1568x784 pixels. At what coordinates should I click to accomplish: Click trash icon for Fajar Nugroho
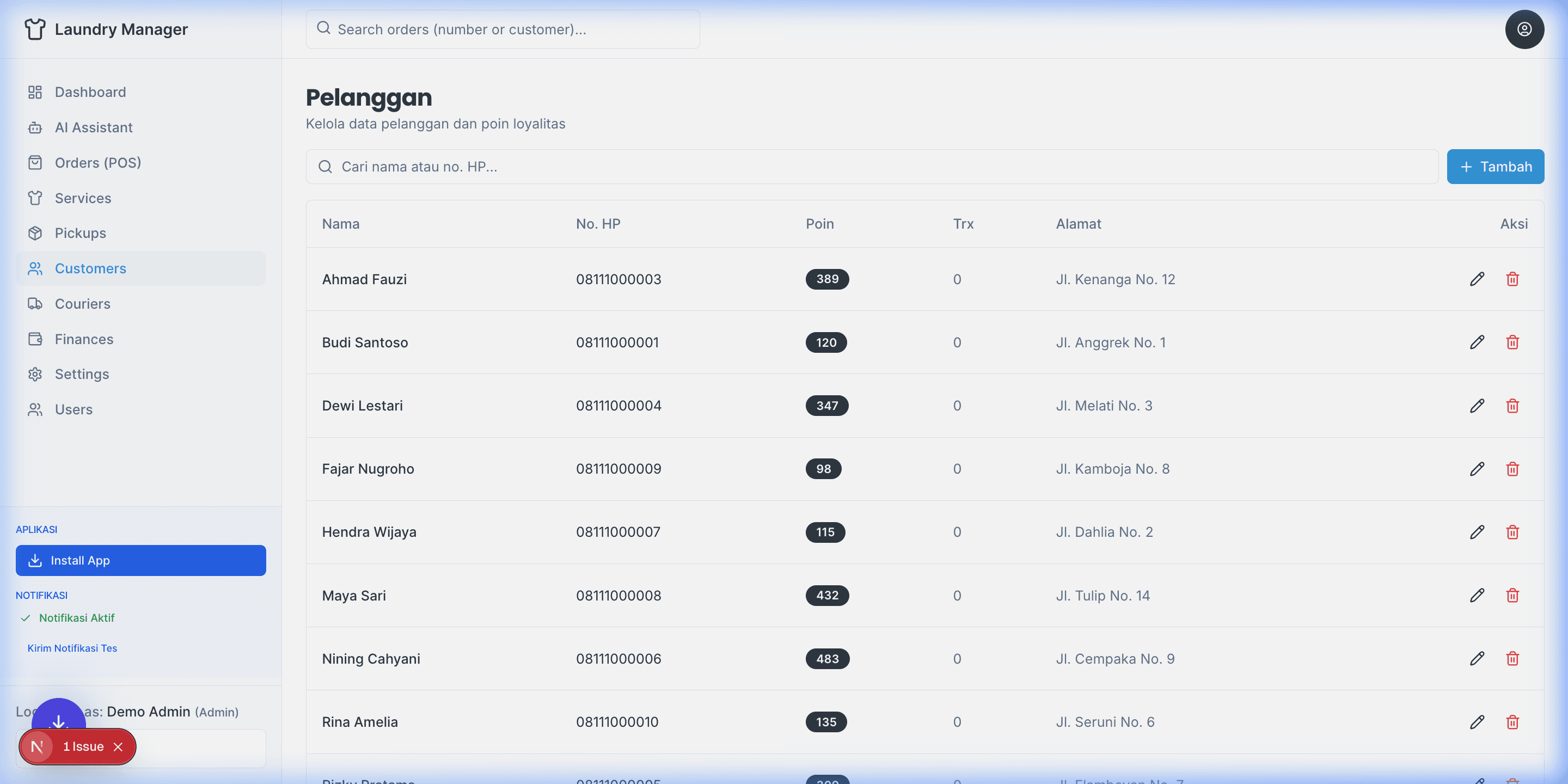1512,469
